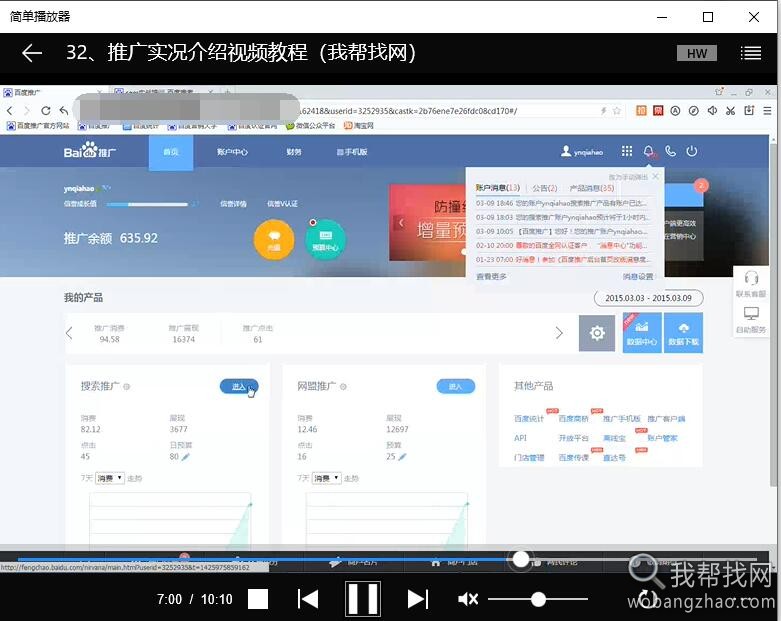Screen dimensions: 781x621
Task: Click the power logout icon
Action: (x=692, y=151)
